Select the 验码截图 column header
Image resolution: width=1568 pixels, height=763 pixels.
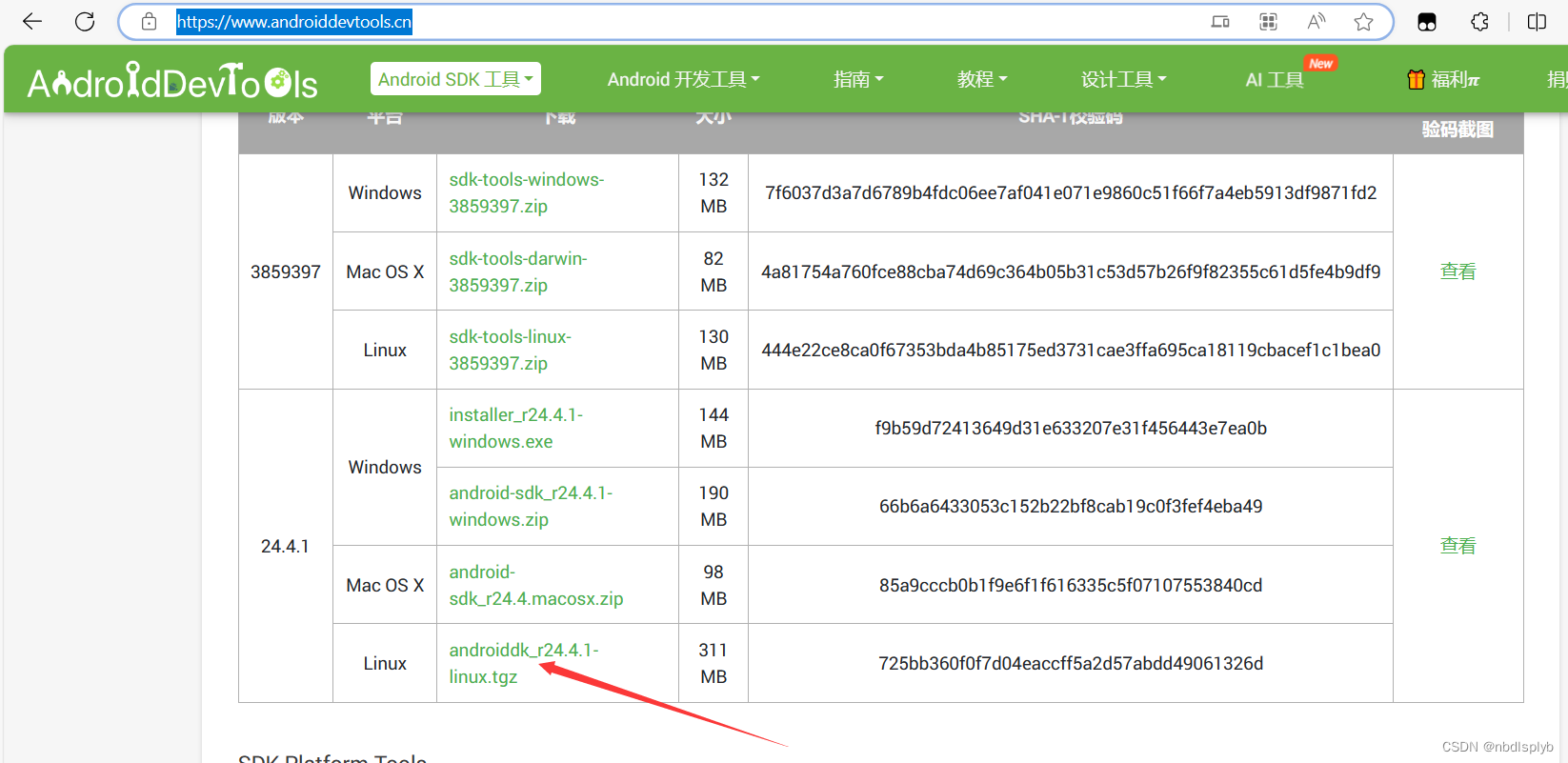pos(1457,130)
